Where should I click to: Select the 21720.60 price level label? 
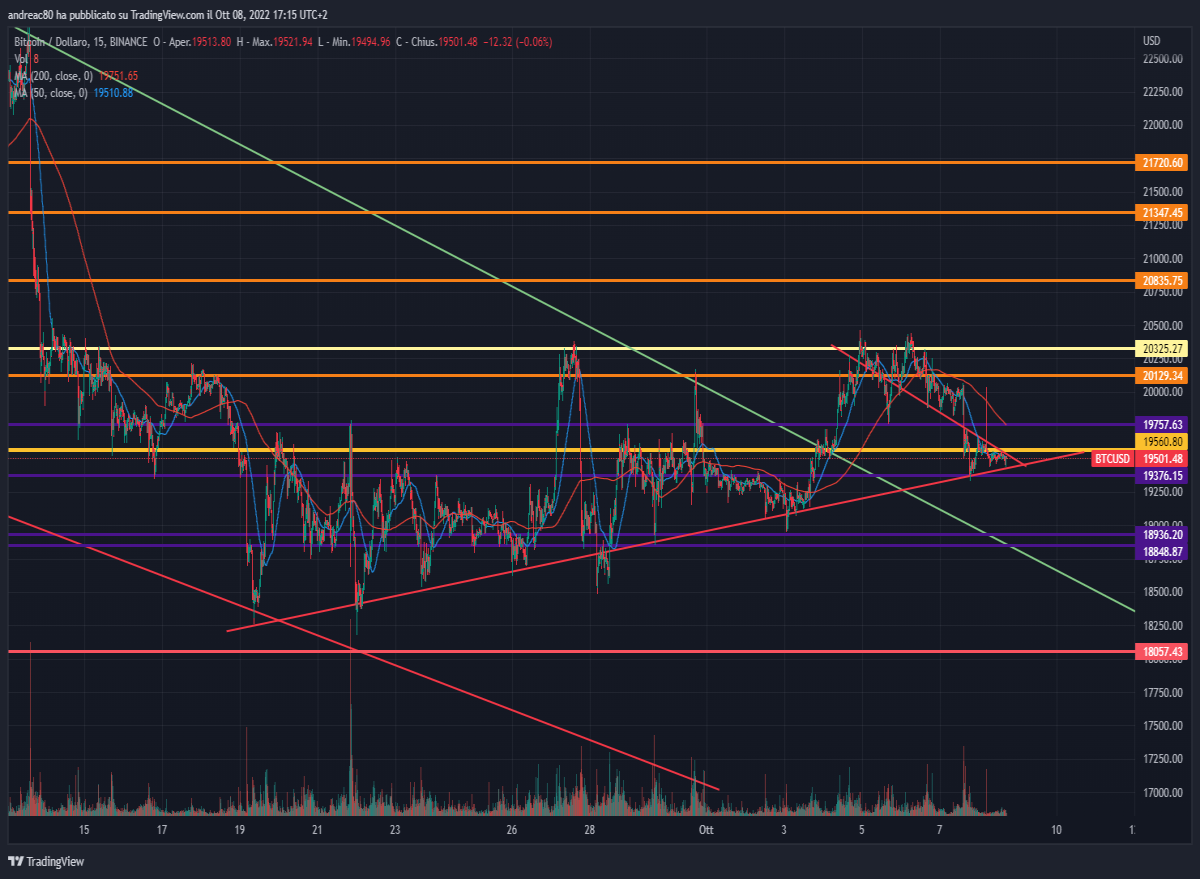pyautogui.click(x=1163, y=162)
